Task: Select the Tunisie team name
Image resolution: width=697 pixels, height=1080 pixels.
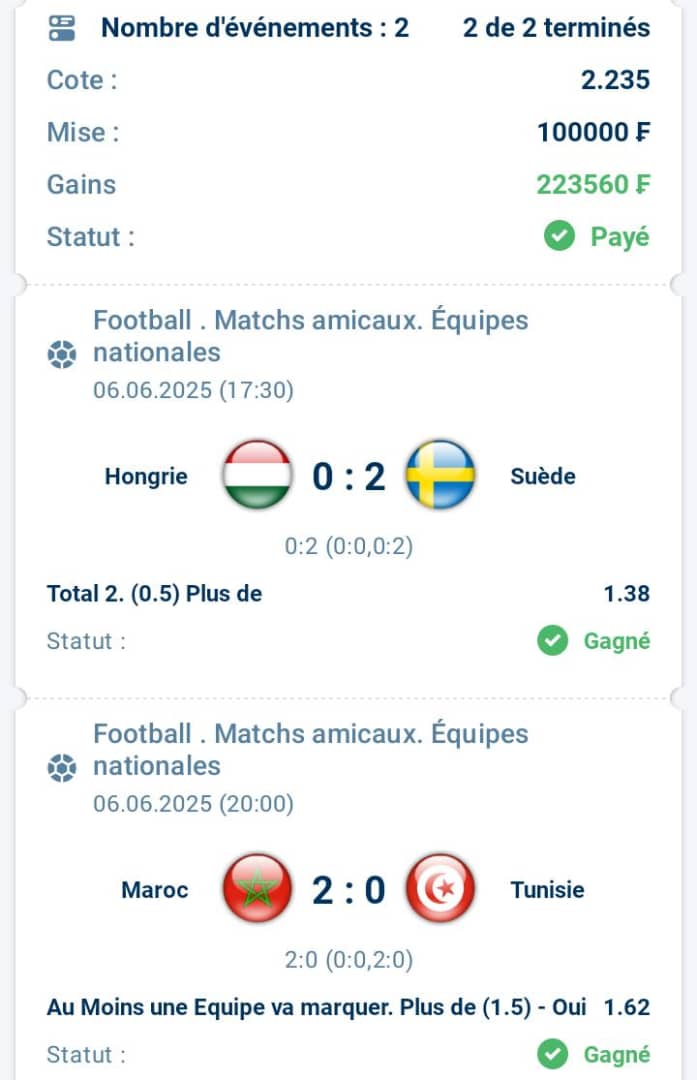Action: [x=547, y=890]
